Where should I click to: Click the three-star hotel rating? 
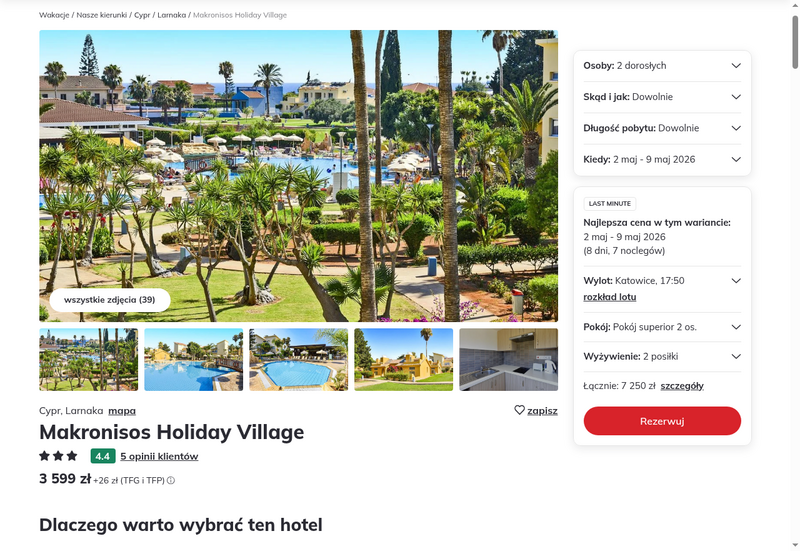[x=58, y=456]
